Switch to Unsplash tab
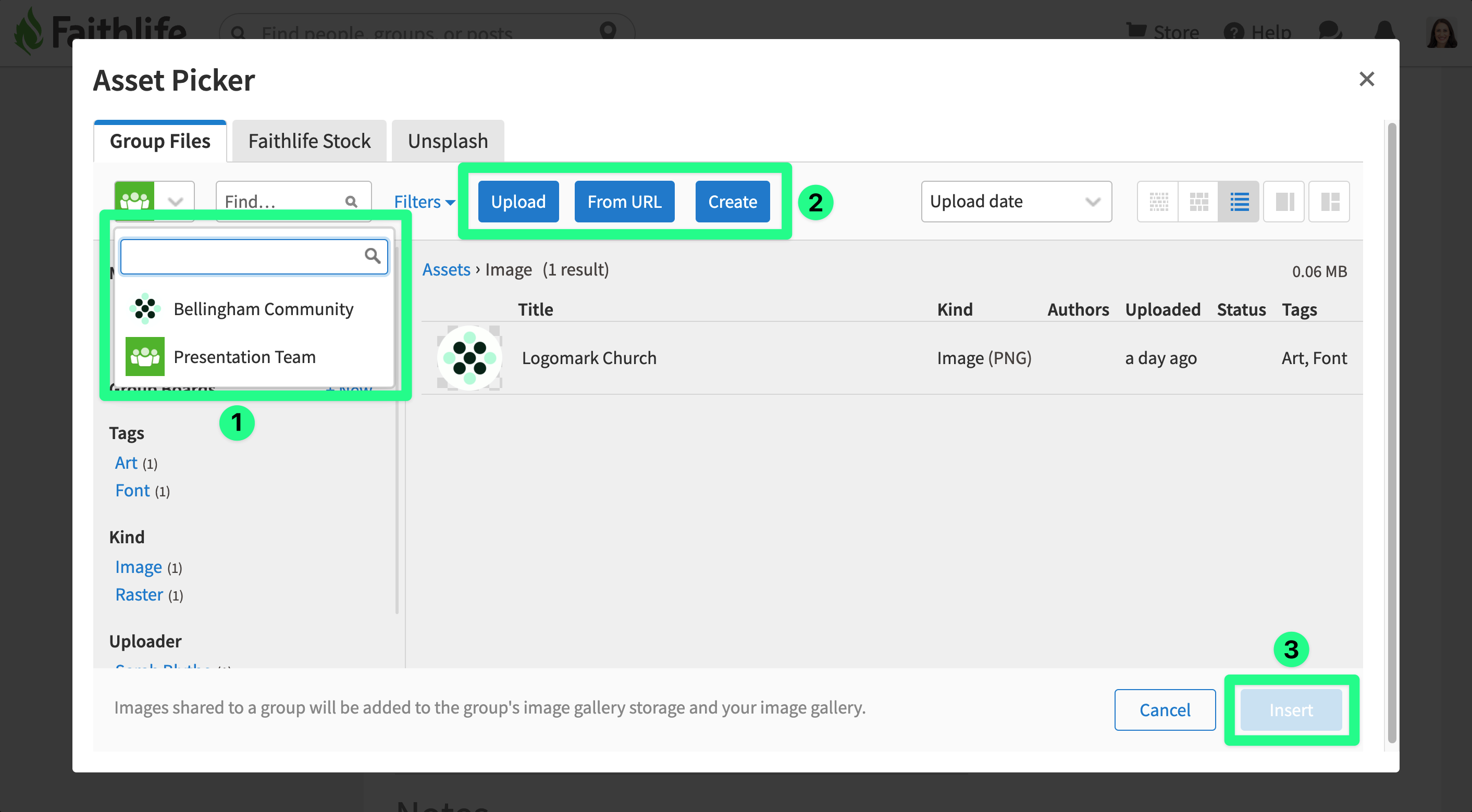Screen dimensions: 1472x812 tap(448, 141)
